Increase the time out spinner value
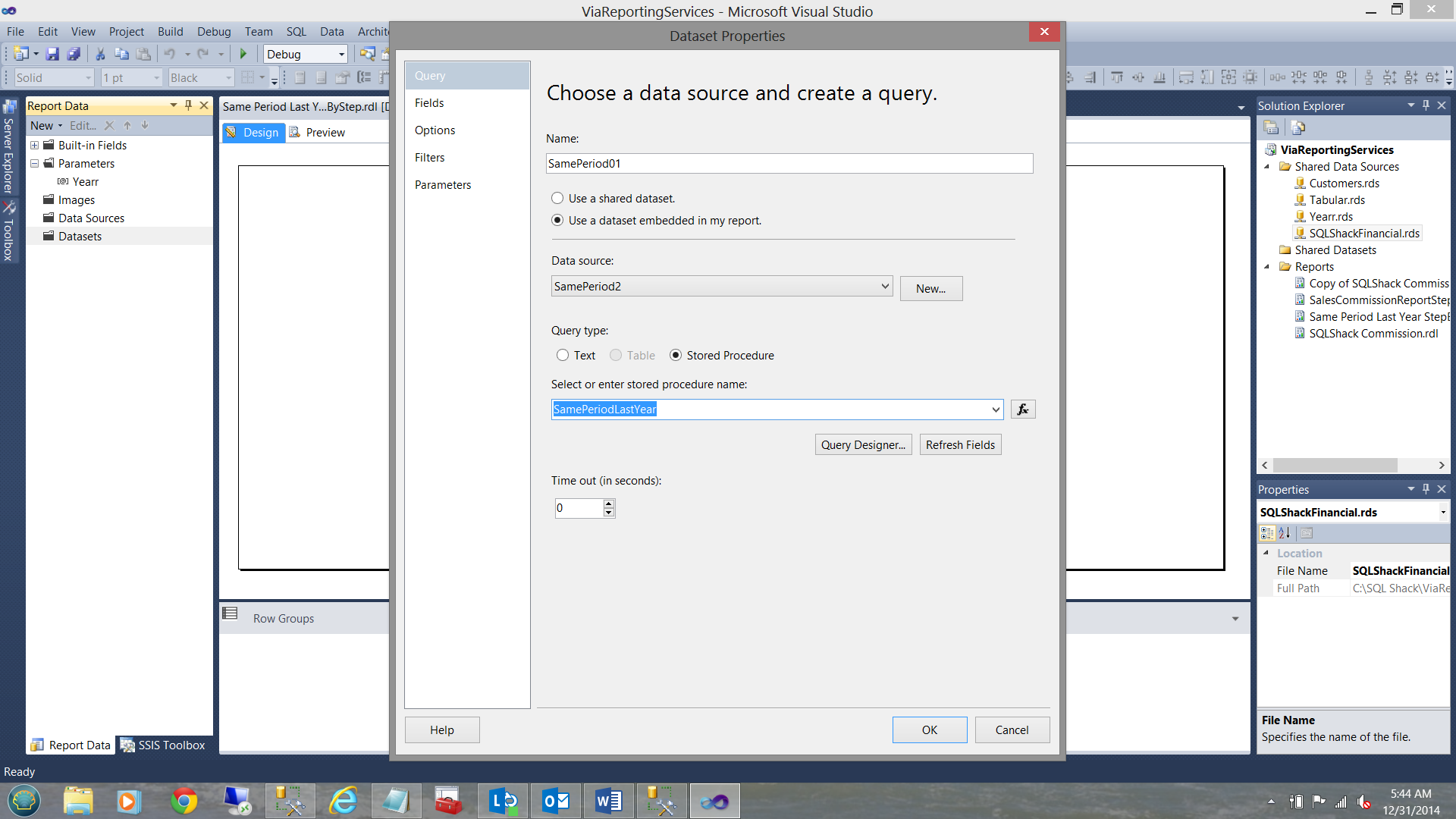This screenshot has width=1456, height=819. (608, 504)
